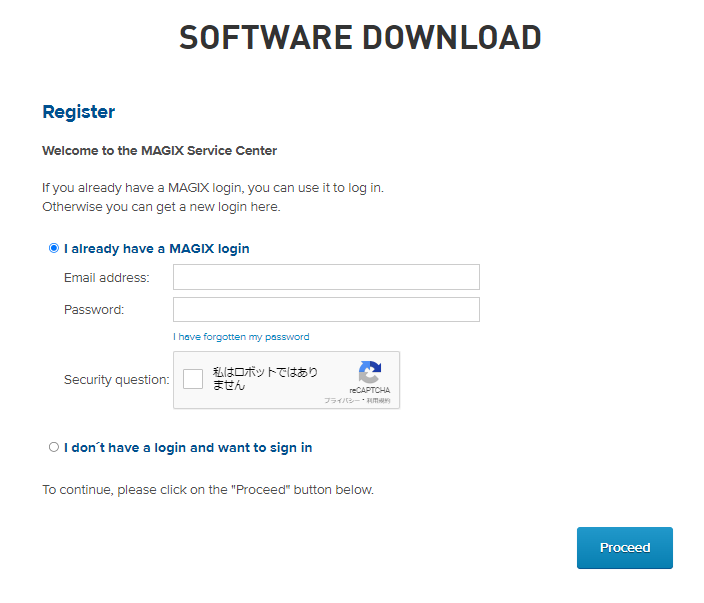The image size is (704, 603).
Task: Click the "Security question:" label
Action: [117, 380]
